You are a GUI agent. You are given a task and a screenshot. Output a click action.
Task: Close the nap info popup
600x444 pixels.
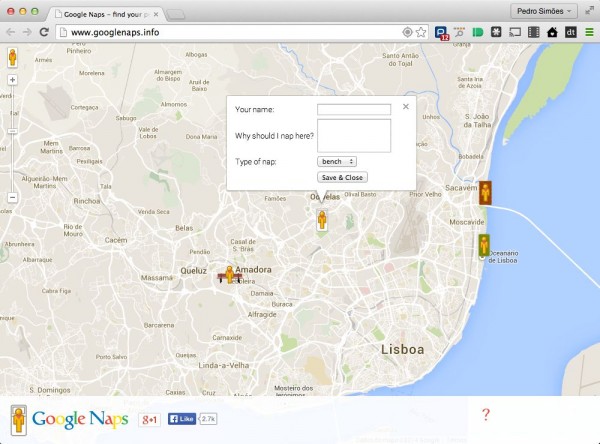coord(406,106)
